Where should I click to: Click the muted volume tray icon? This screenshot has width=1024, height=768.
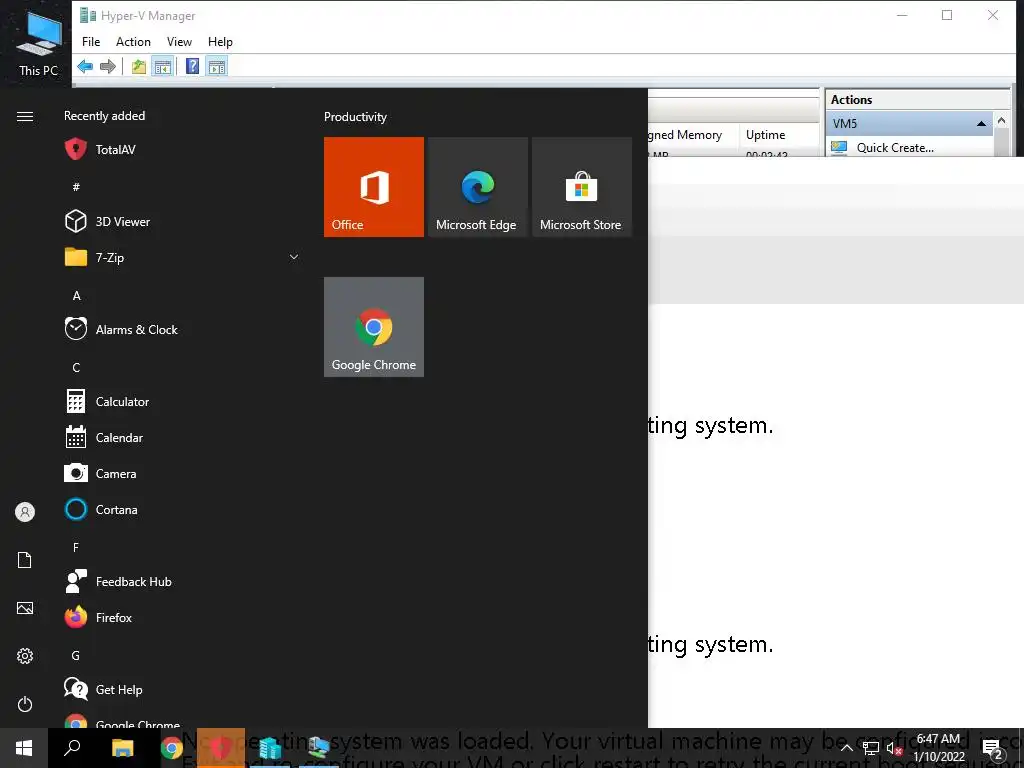coord(894,748)
